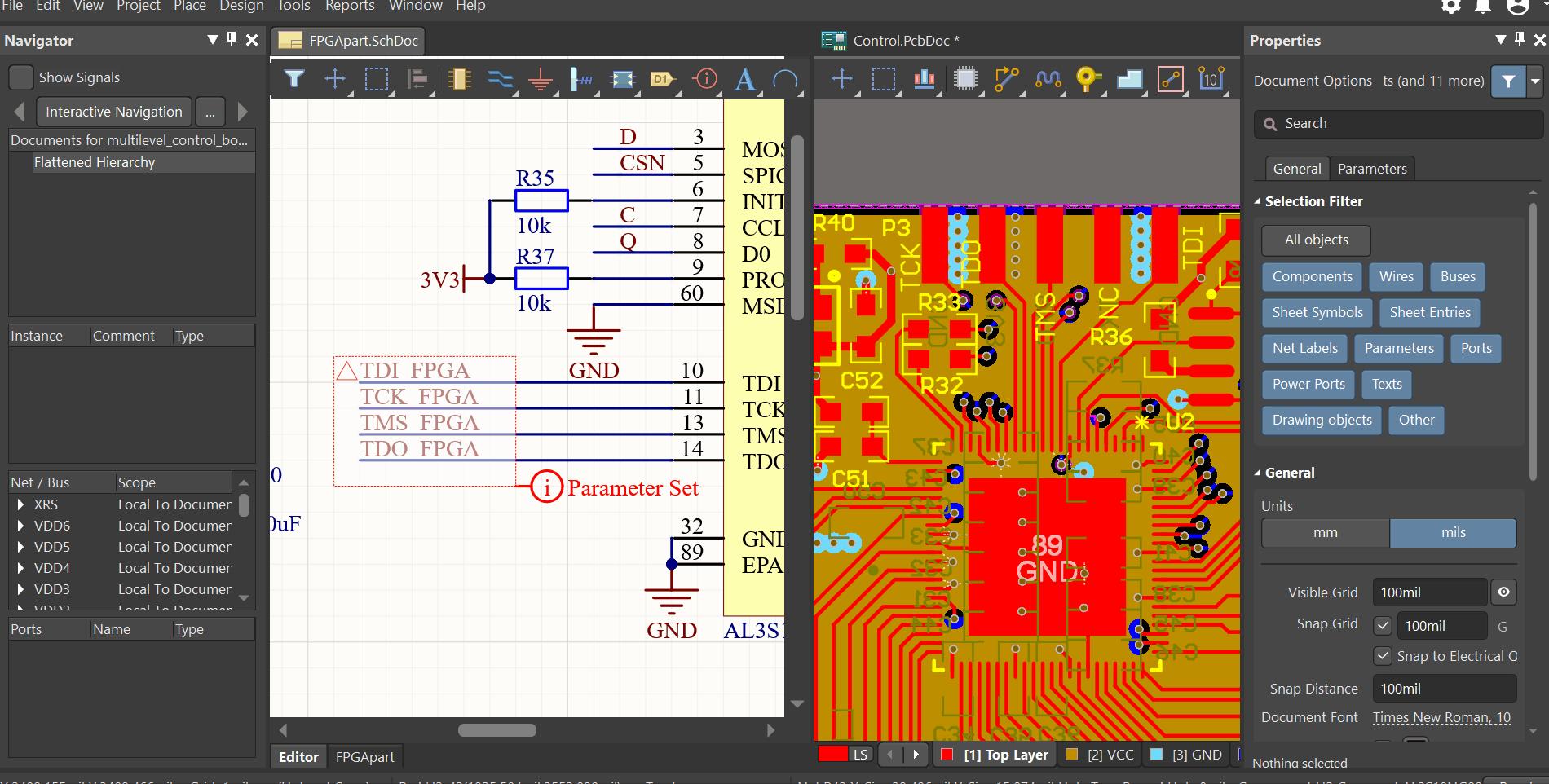Select the interactive length tuning tool

coord(1048,79)
